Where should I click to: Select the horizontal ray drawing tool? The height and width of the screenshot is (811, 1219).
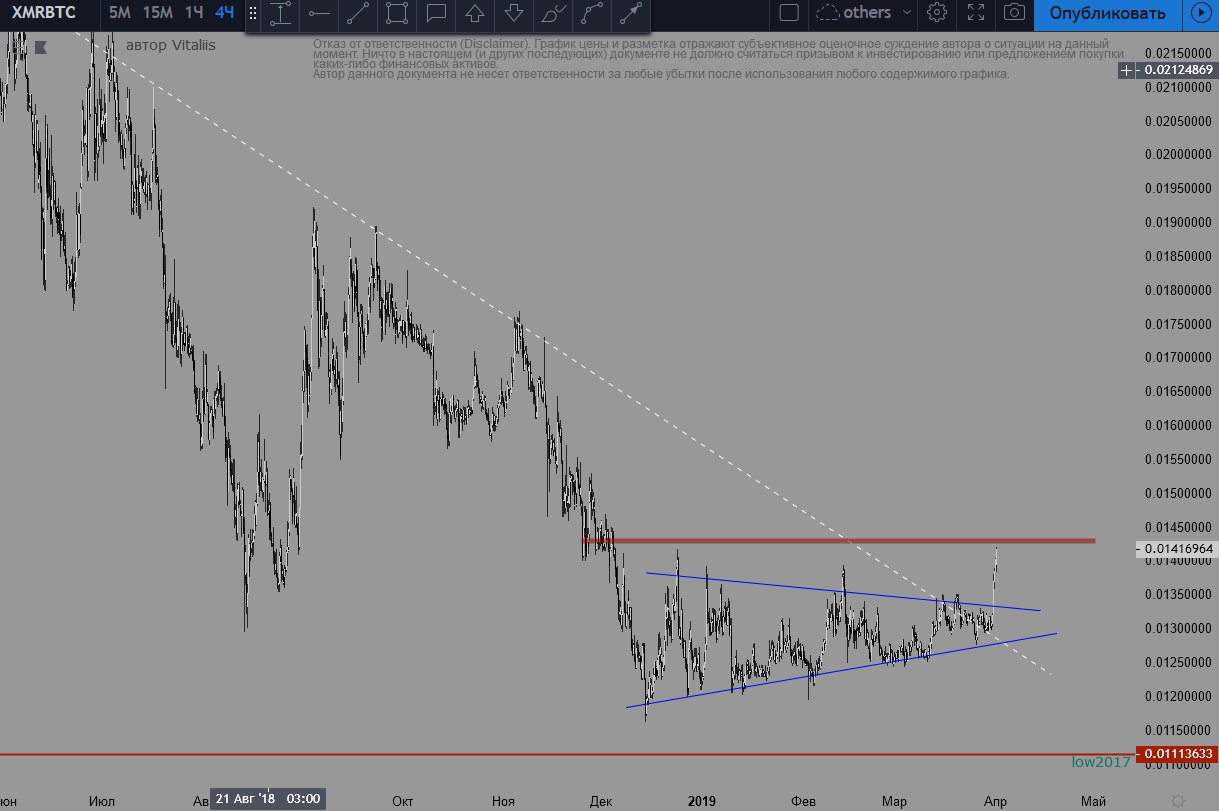pos(320,14)
